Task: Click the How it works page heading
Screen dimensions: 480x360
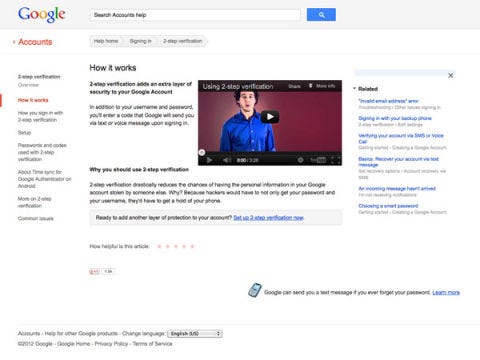Action: point(113,68)
